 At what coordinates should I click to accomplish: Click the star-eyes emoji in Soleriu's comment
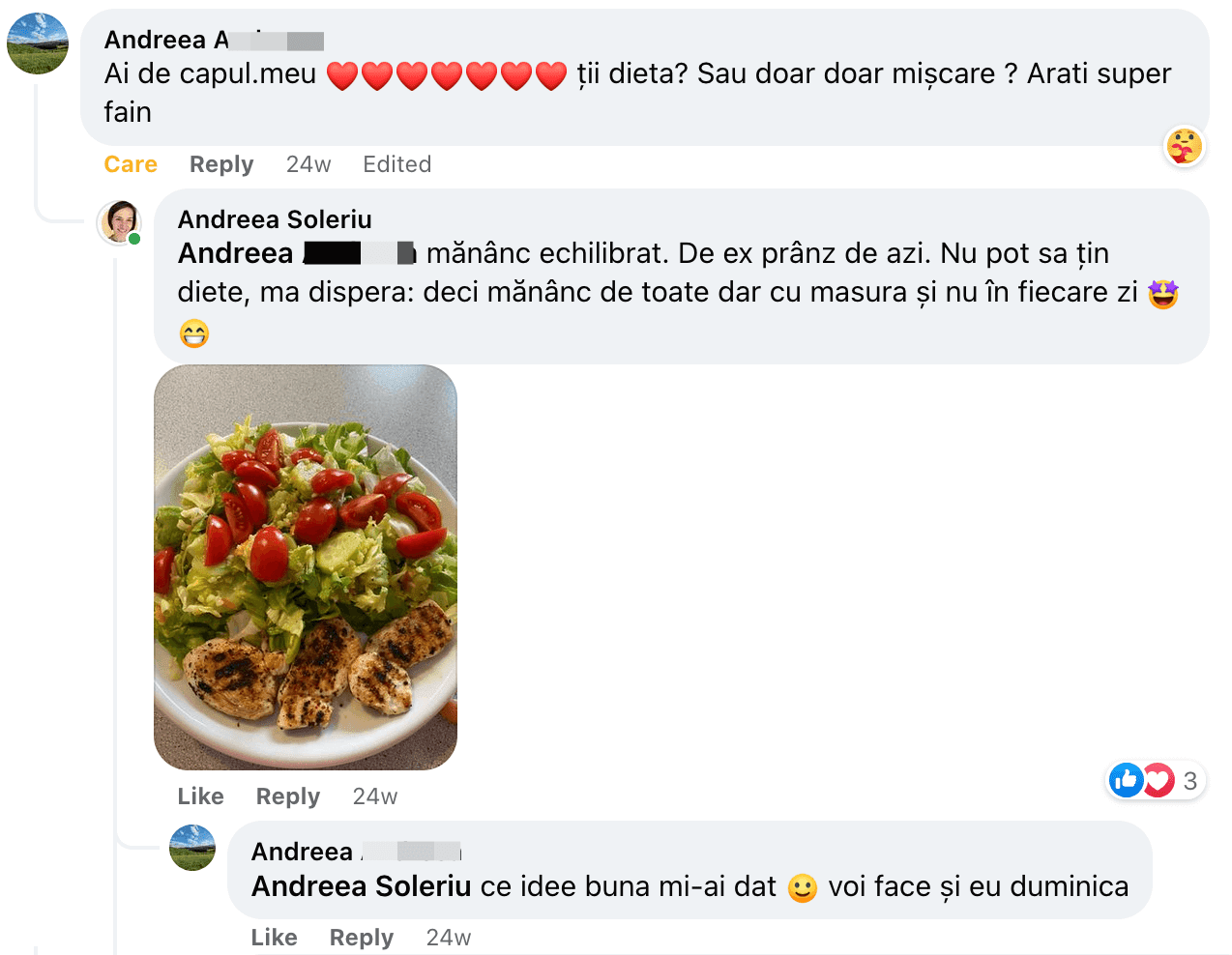(x=1163, y=293)
